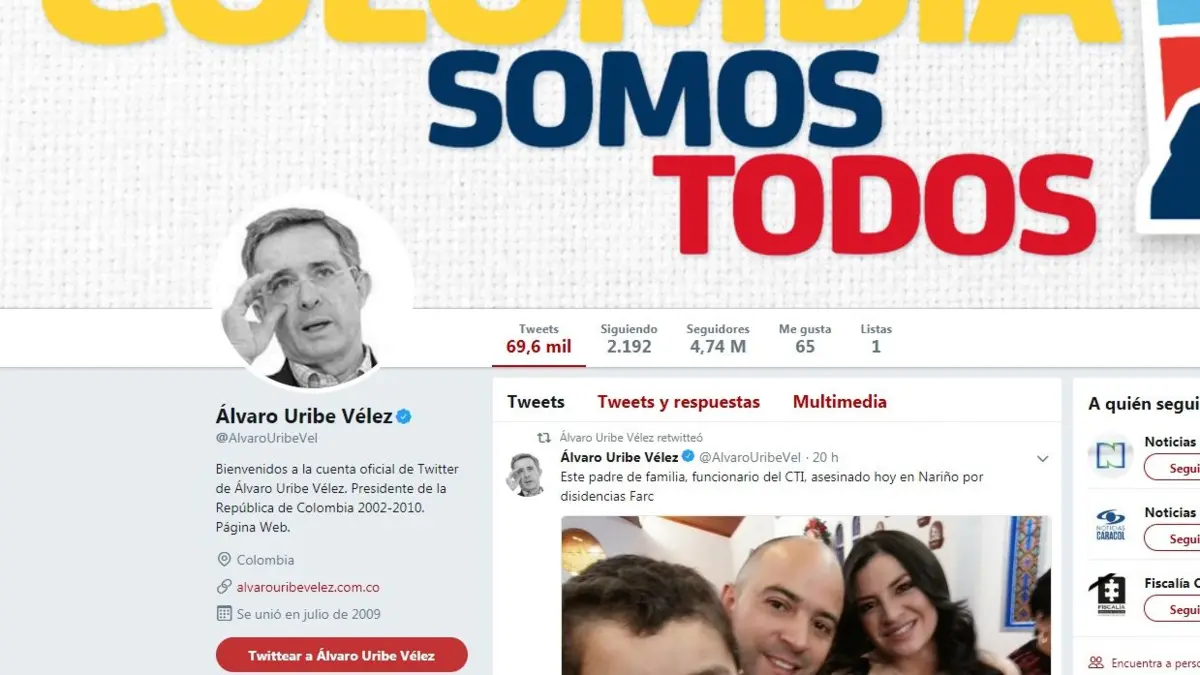Open the Seguidores 4,74 M count
This screenshot has height=675, width=1200.
[718, 339]
